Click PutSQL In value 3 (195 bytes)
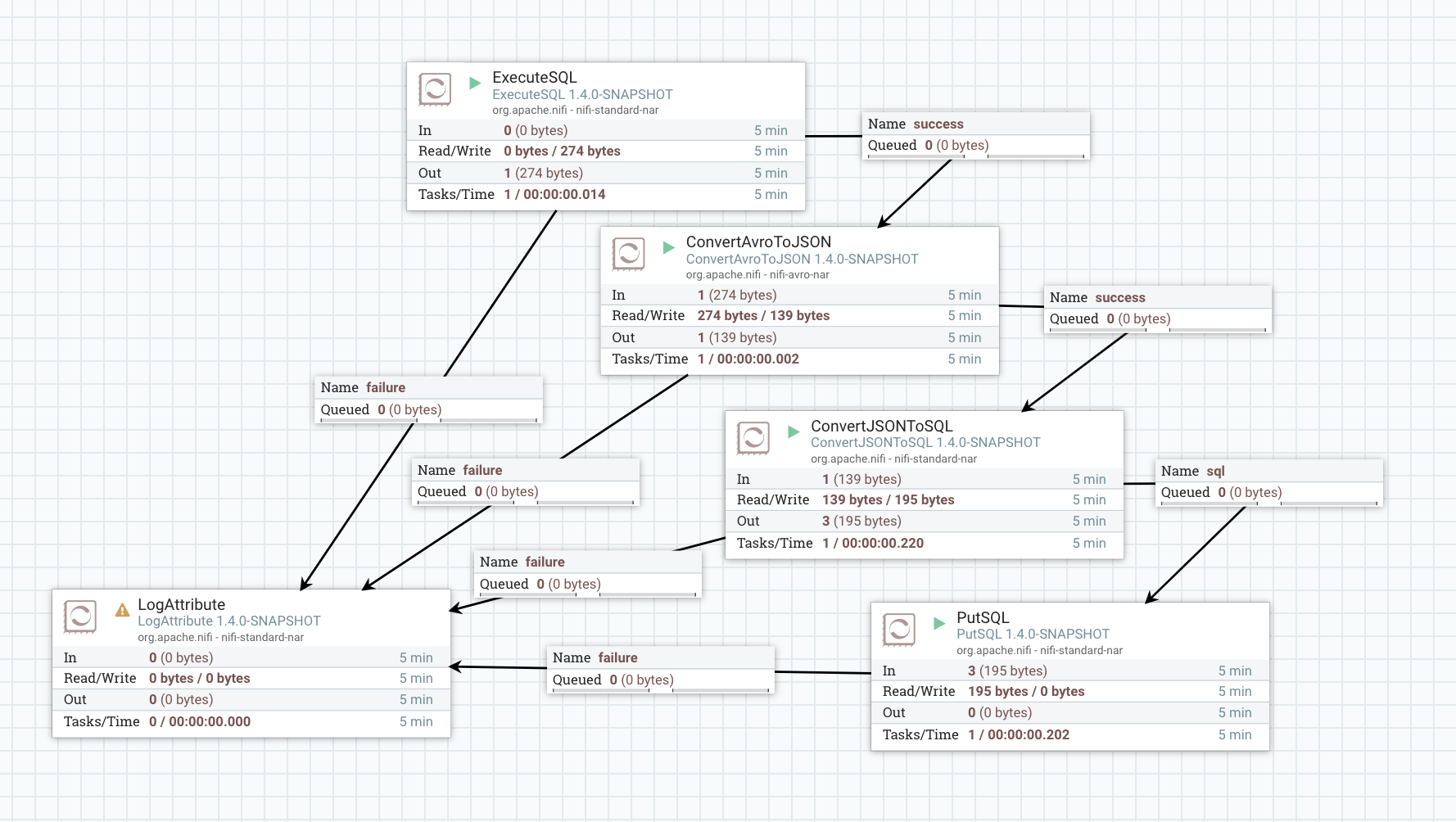Viewport: 1456px width, 822px height. click(x=1007, y=671)
